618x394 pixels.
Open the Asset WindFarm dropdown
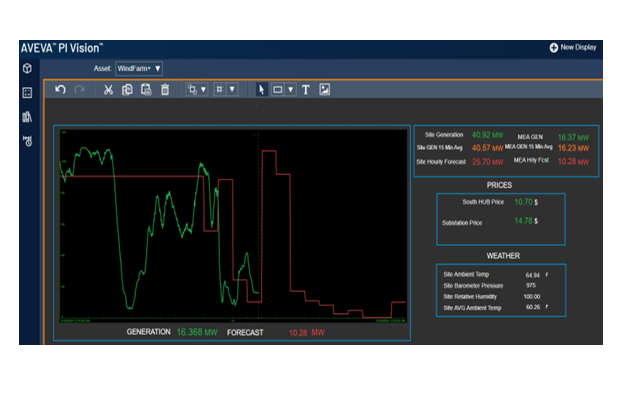[x=139, y=69]
